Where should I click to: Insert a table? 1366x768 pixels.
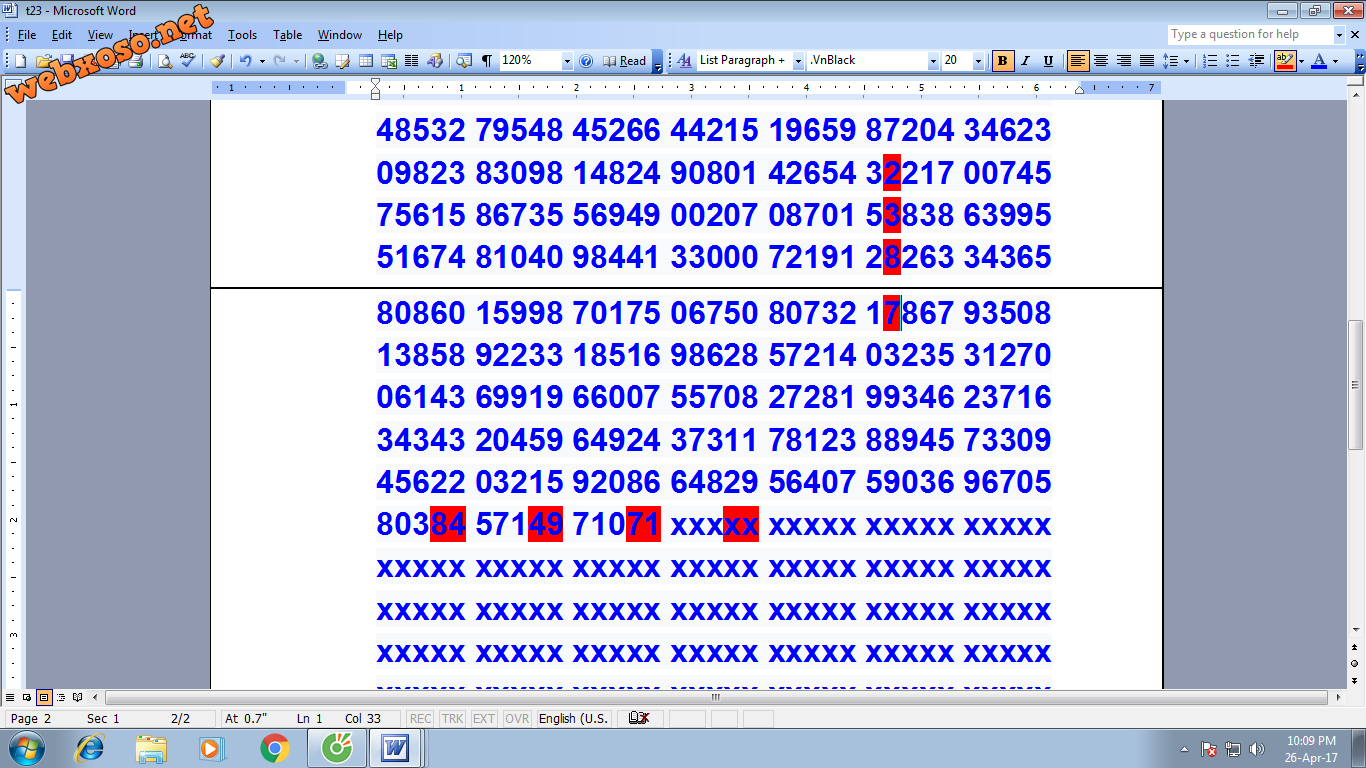point(366,61)
